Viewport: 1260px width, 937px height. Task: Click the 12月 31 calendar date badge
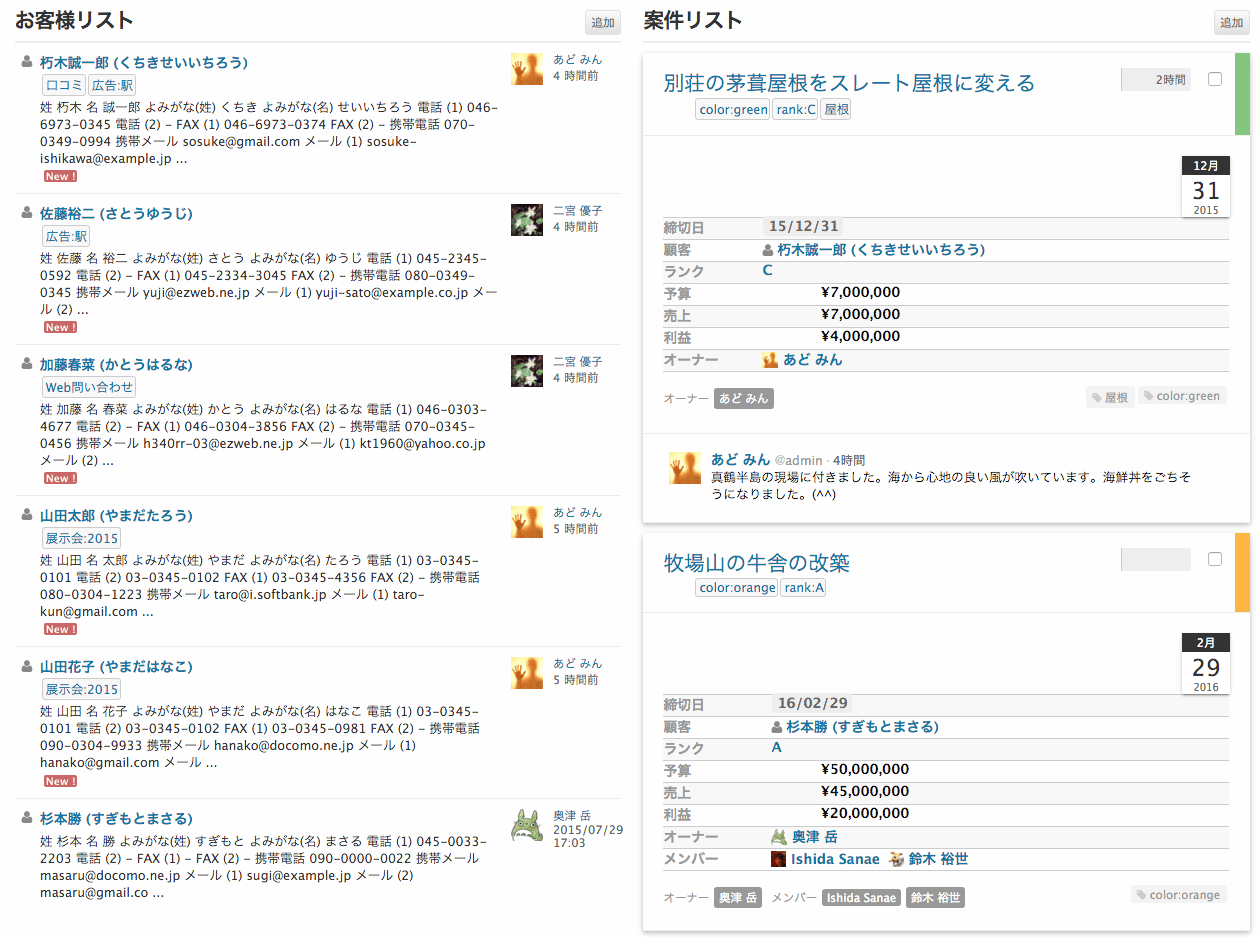1205,187
